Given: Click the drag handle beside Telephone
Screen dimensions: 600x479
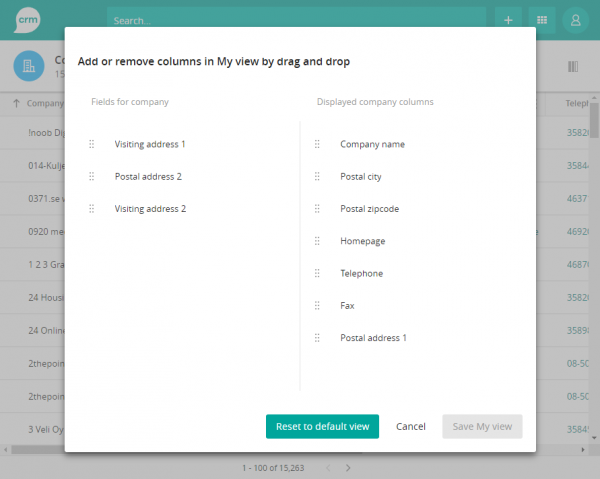Looking at the screenshot, I should click(317, 273).
